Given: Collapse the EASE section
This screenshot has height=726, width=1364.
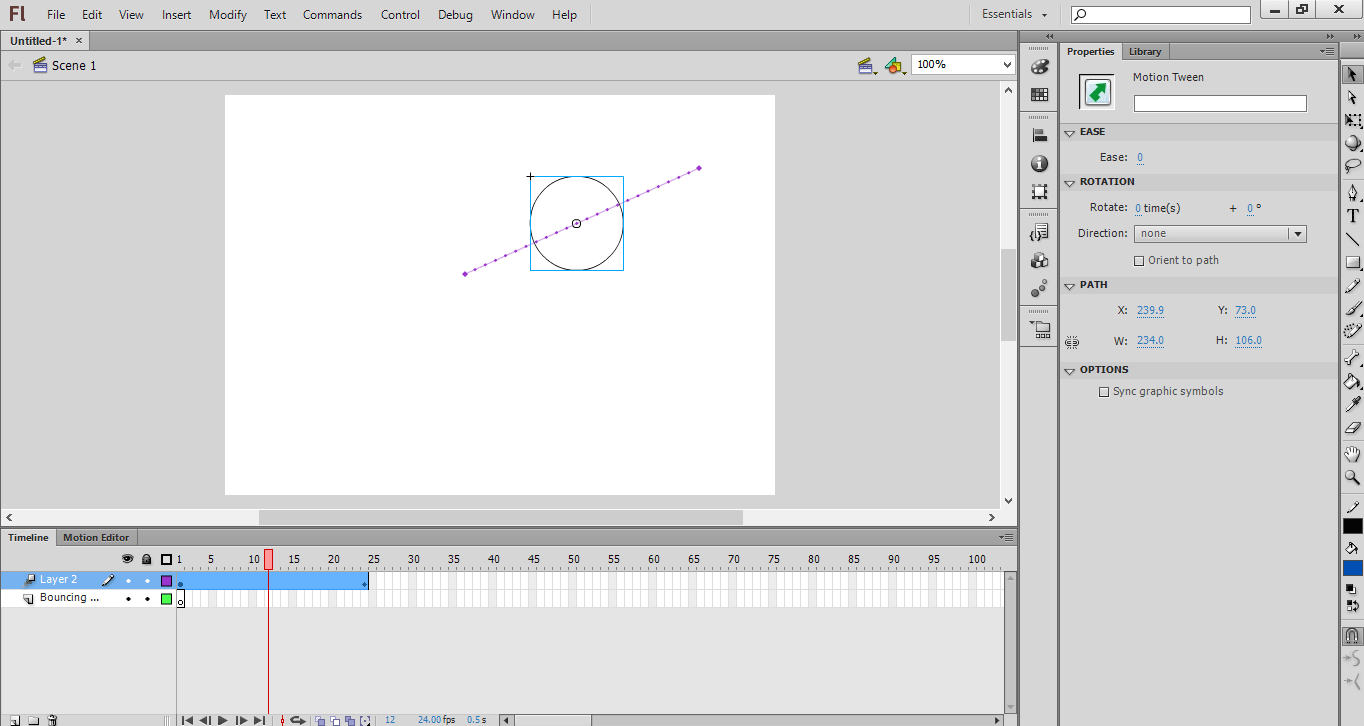Looking at the screenshot, I should pyautogui.click(x=1069, y=132).
